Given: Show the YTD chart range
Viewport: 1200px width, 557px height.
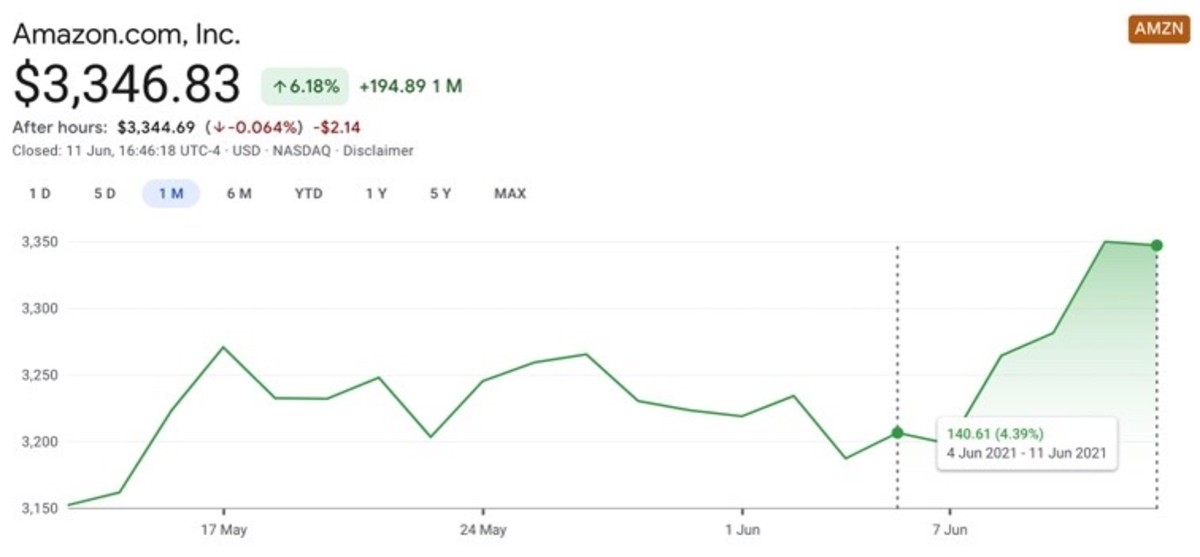Looking at the screenshot, I should click(x=308, y=193).
